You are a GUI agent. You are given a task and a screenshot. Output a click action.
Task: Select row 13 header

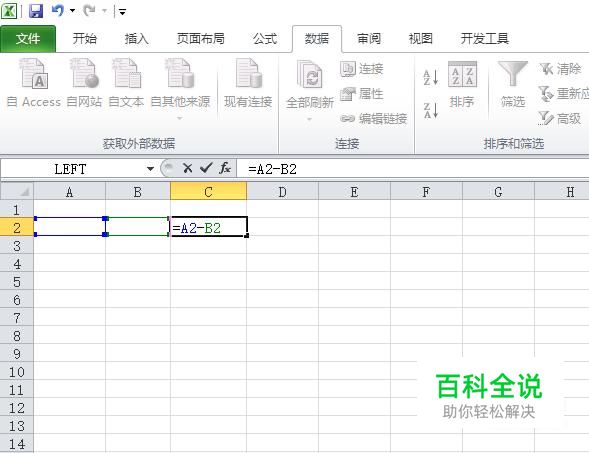coord(17,426)
